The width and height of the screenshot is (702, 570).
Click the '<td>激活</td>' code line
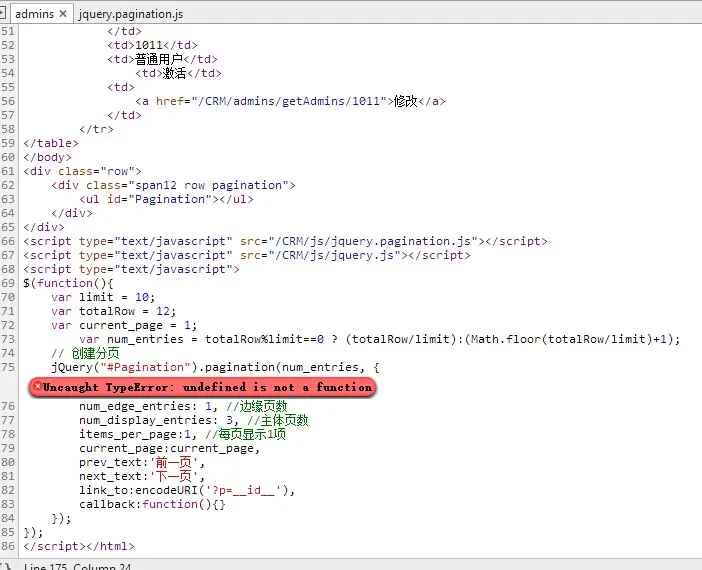(x=179, y=73)
